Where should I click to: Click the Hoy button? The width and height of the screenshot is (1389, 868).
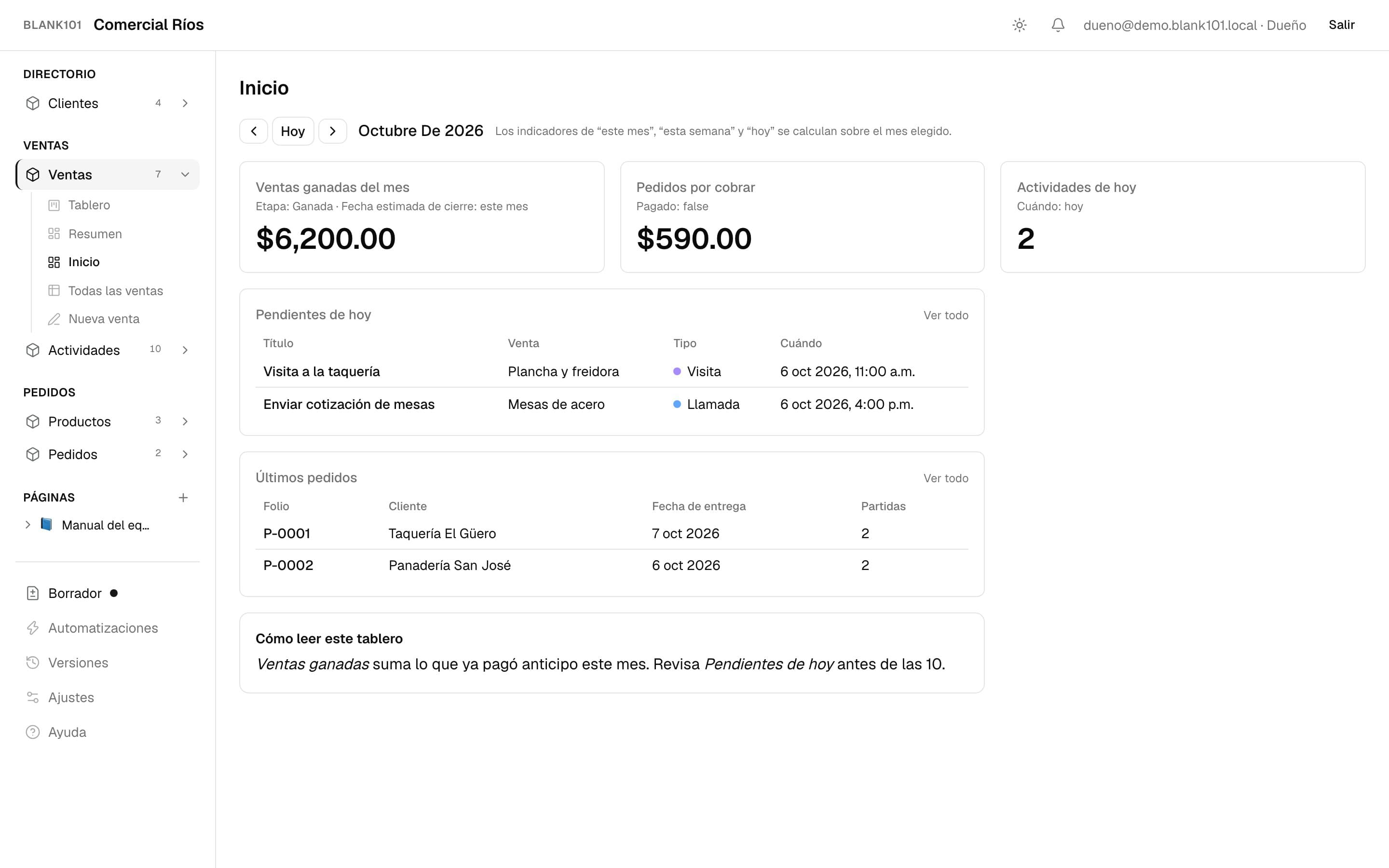293,131
